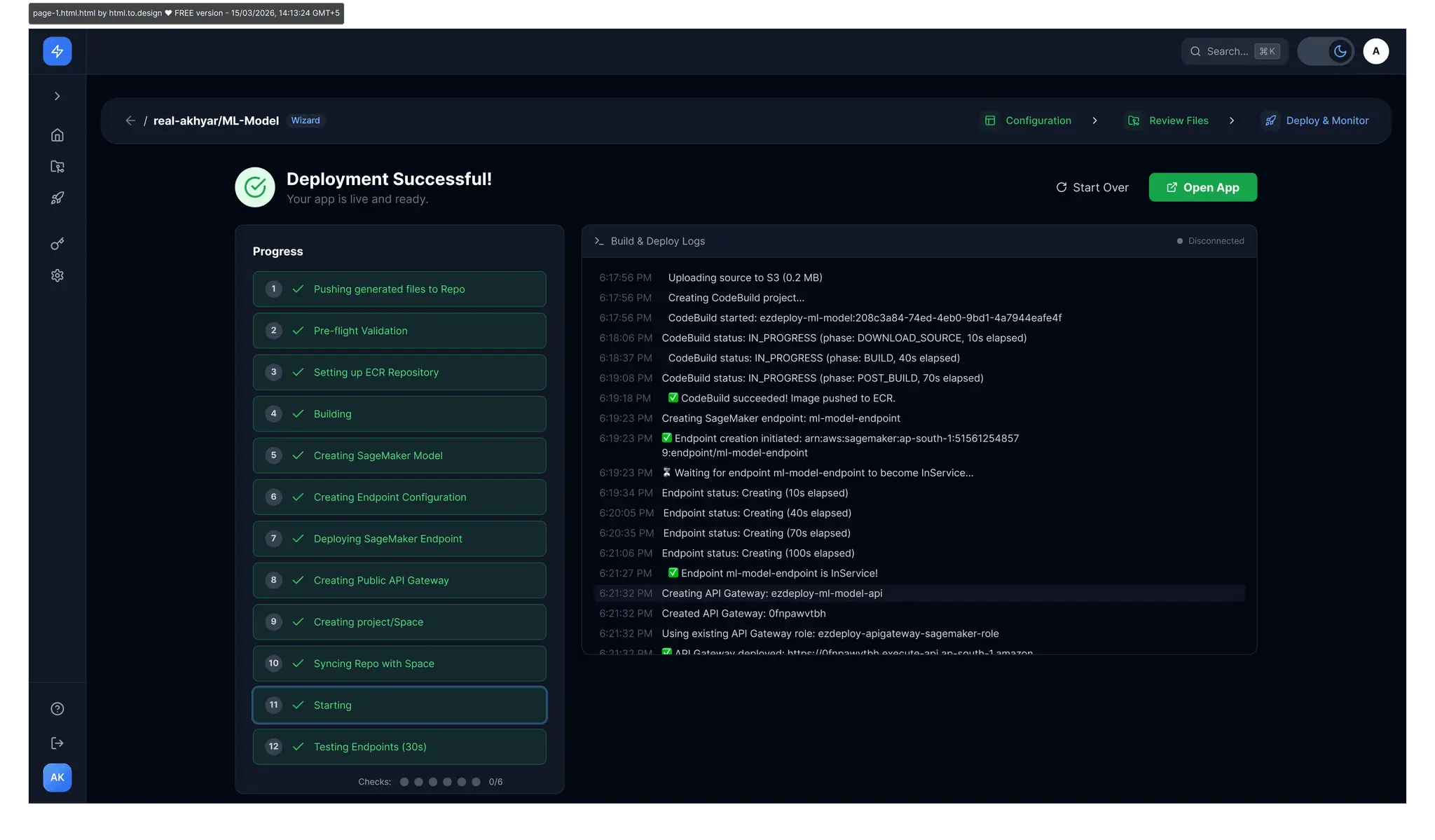Select step 10 Syncing Repo with Space

point(399,663)
